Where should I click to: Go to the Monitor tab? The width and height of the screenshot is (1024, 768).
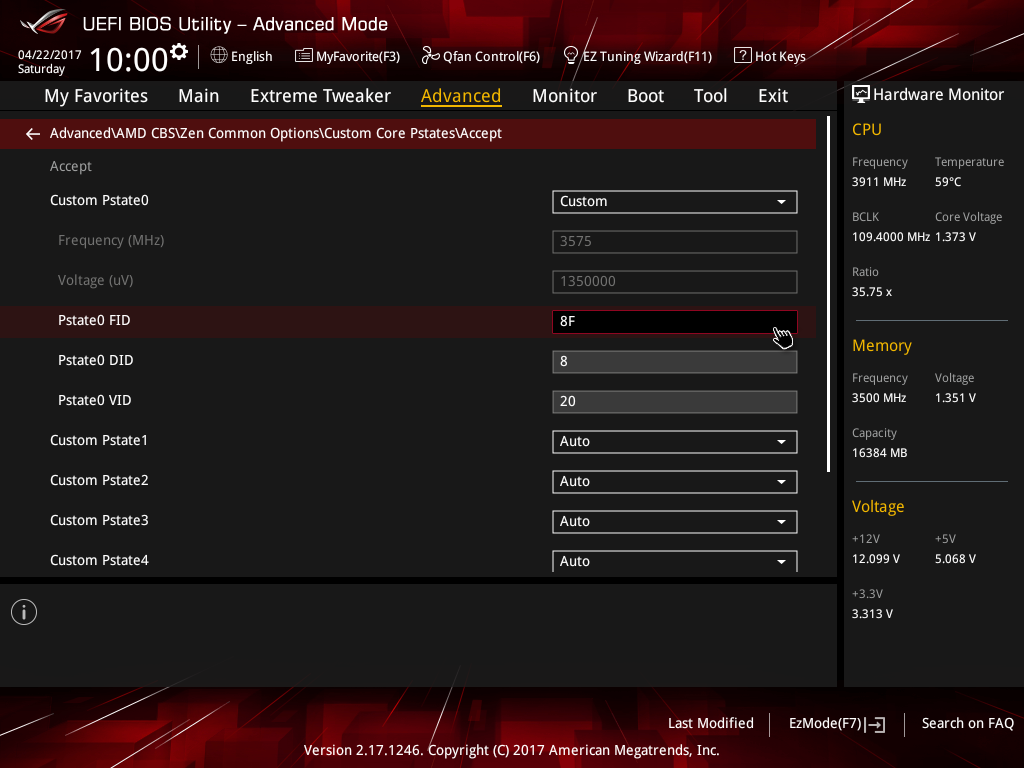[564, 96]
